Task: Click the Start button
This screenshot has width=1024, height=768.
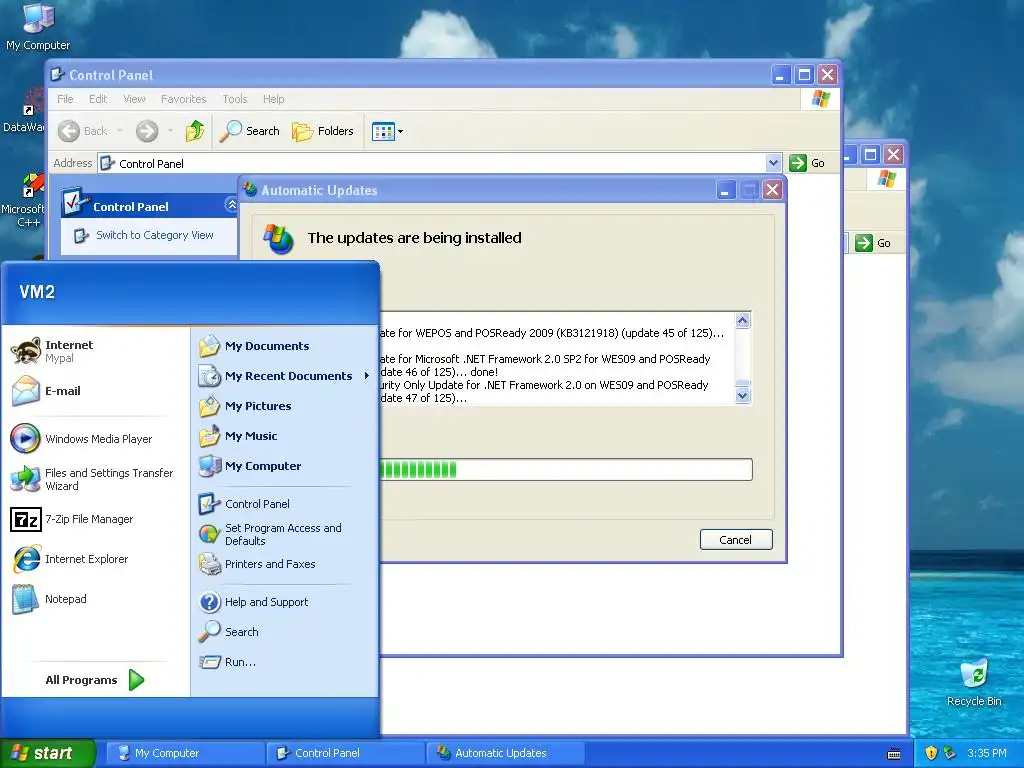Action: pyautogui.click(x=47, y=753)
